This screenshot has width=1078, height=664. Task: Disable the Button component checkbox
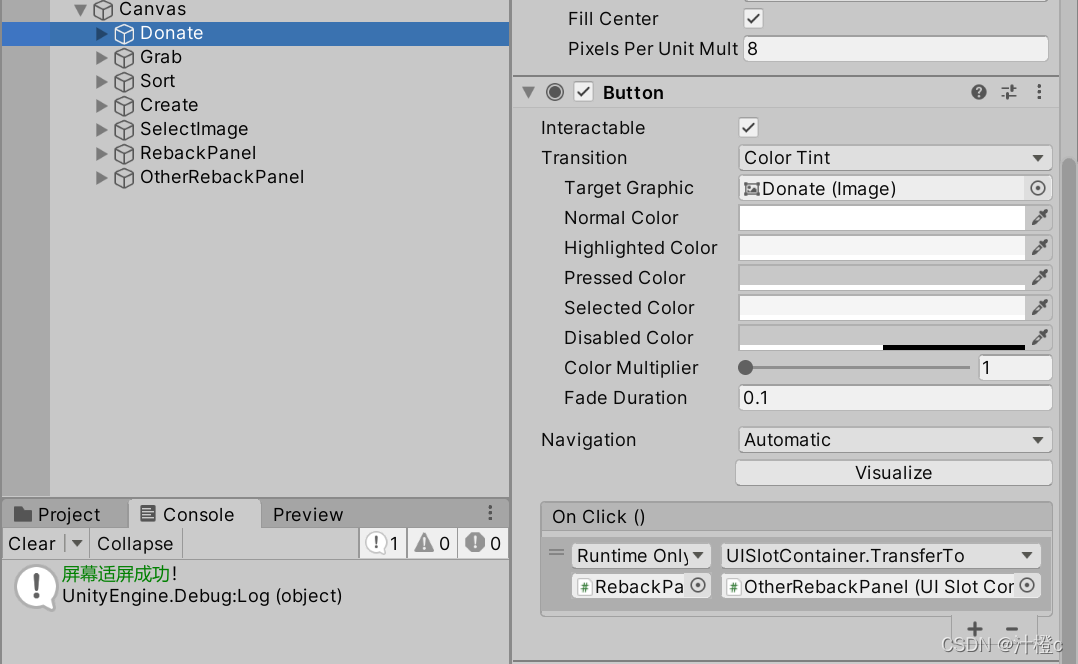point(584,92)
